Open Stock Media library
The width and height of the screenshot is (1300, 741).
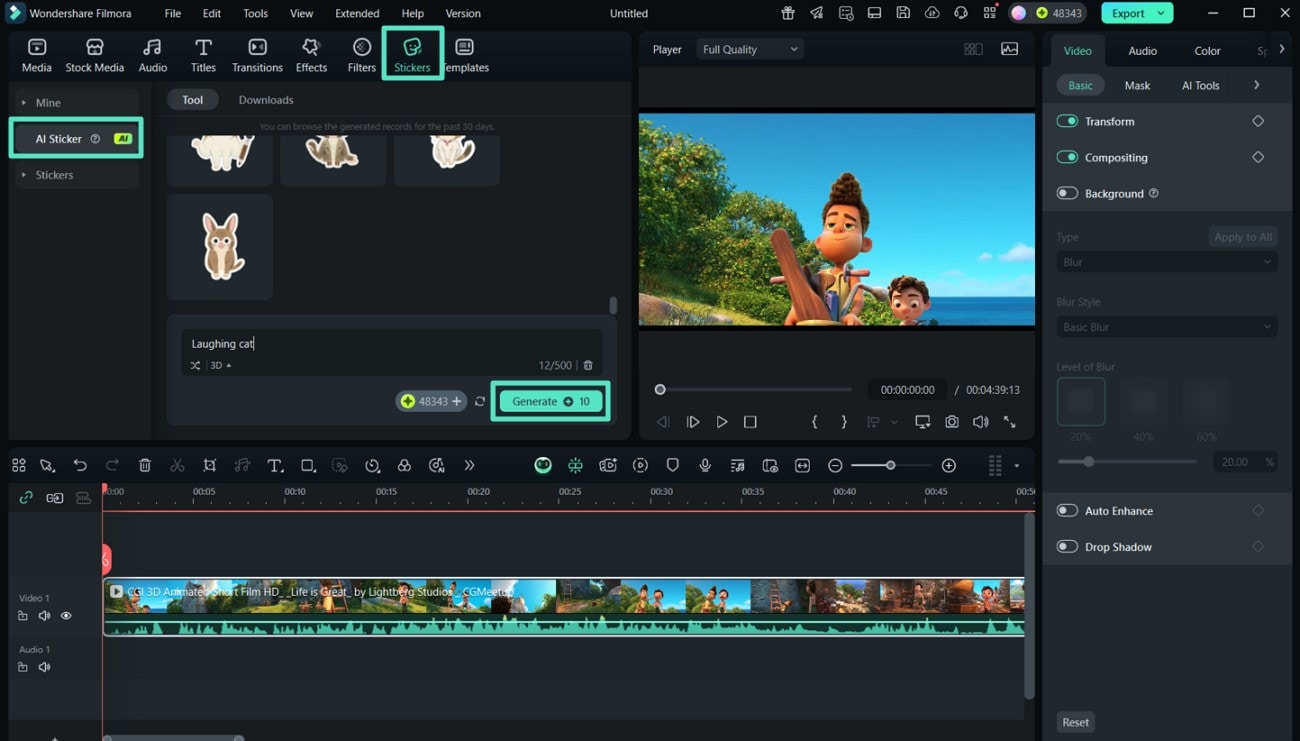94,55
